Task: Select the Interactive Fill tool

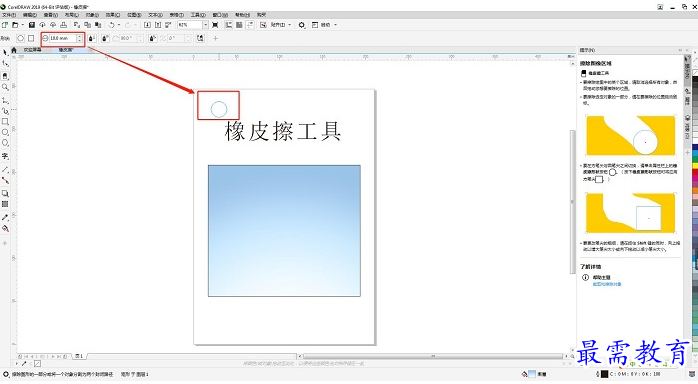Action: [5, 228]
